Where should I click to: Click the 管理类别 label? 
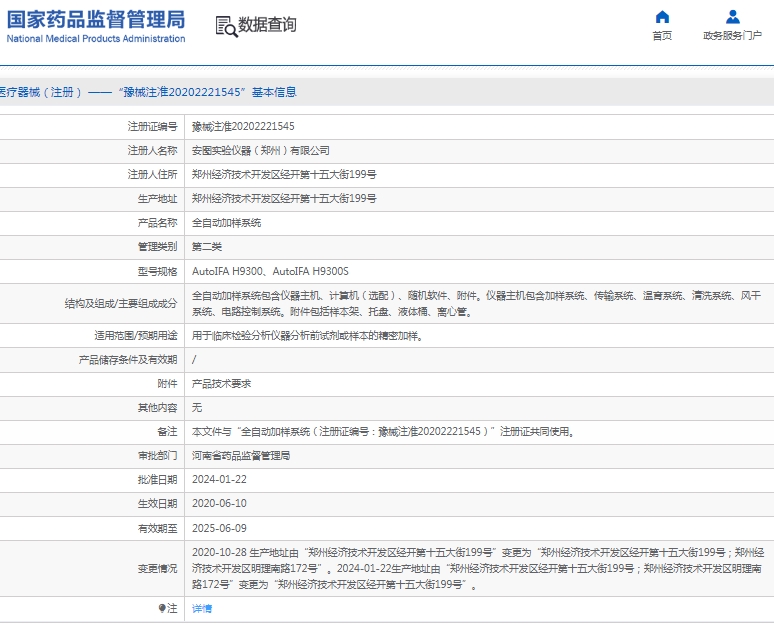tap(157, 247)
